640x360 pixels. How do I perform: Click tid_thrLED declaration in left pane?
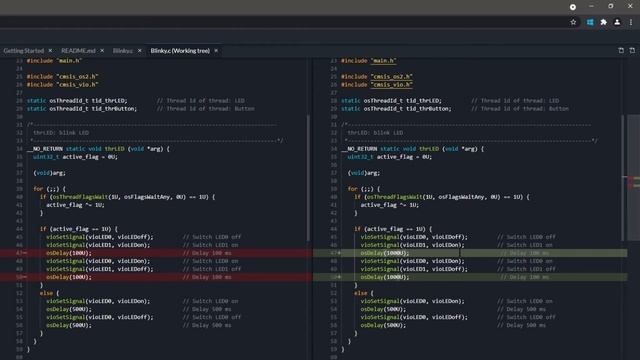tap(77, 101)
